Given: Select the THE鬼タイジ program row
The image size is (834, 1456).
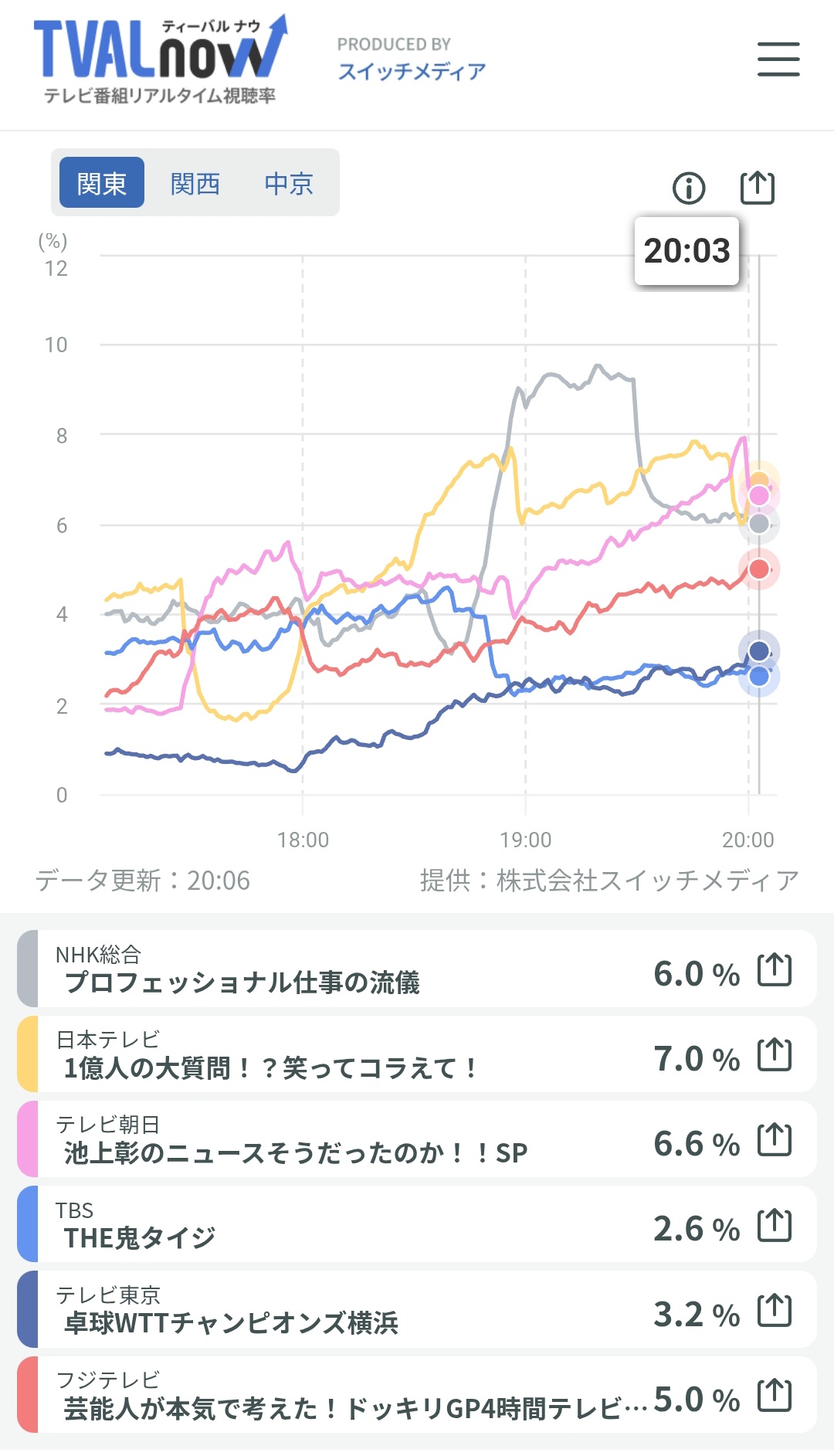Looking at the screenshot, I should [417, 1224].
